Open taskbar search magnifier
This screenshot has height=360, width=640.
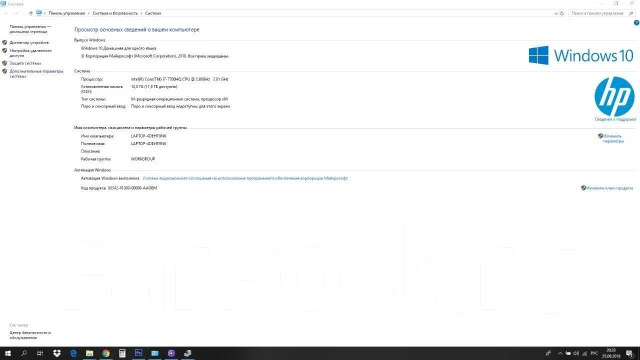[x=24, y=353]
